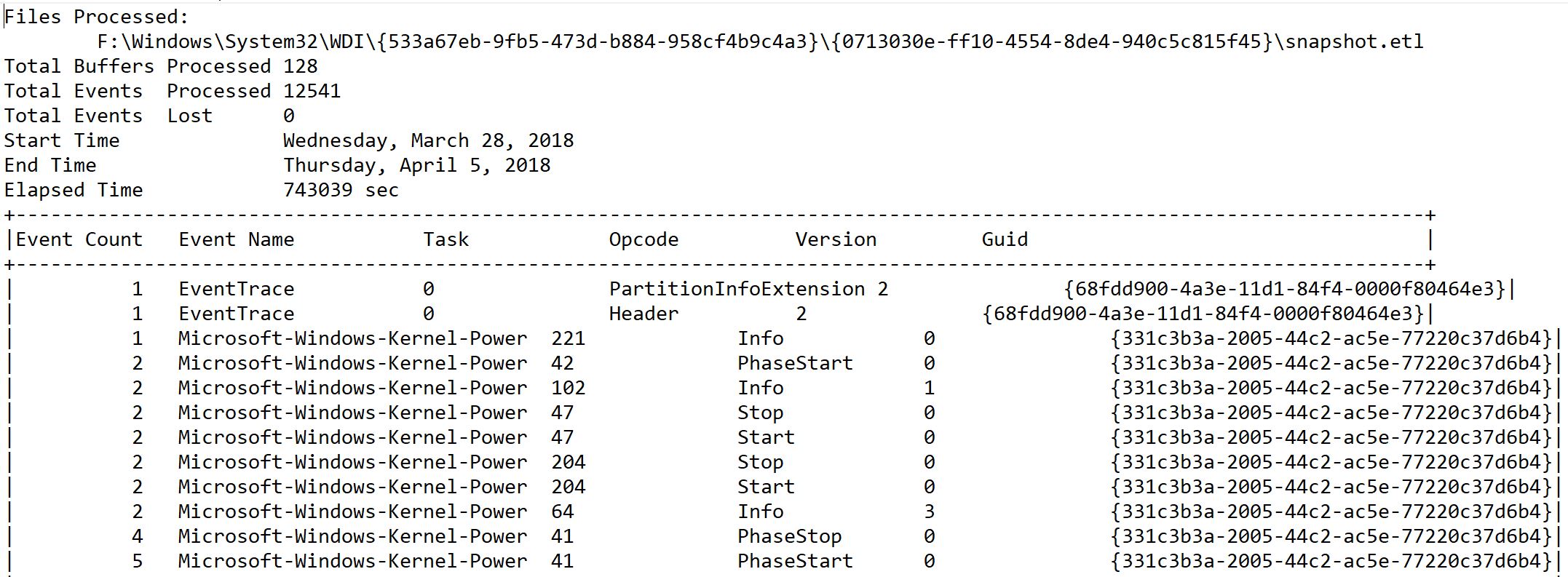Click the GUID in the last Kernel-Power row
This screenshot has height=577, width=1568.
pos(1331,561)
